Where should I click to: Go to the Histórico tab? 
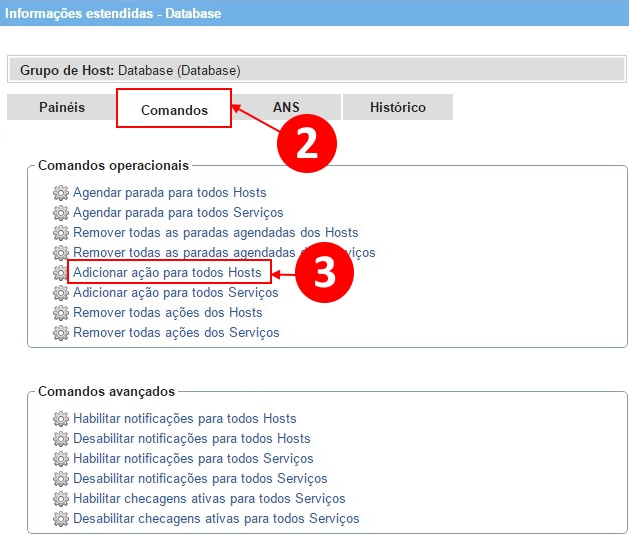397,107
